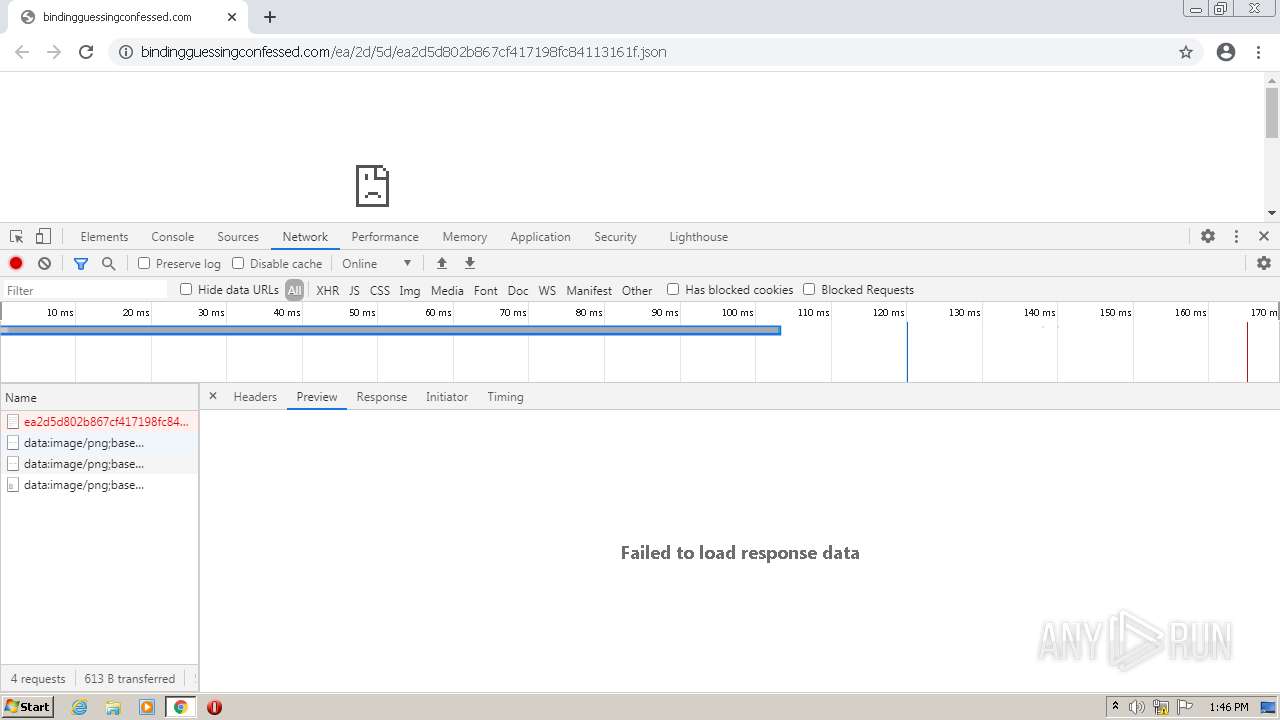
Task: Import HAR file upload arrow
Action: point(441,263)
